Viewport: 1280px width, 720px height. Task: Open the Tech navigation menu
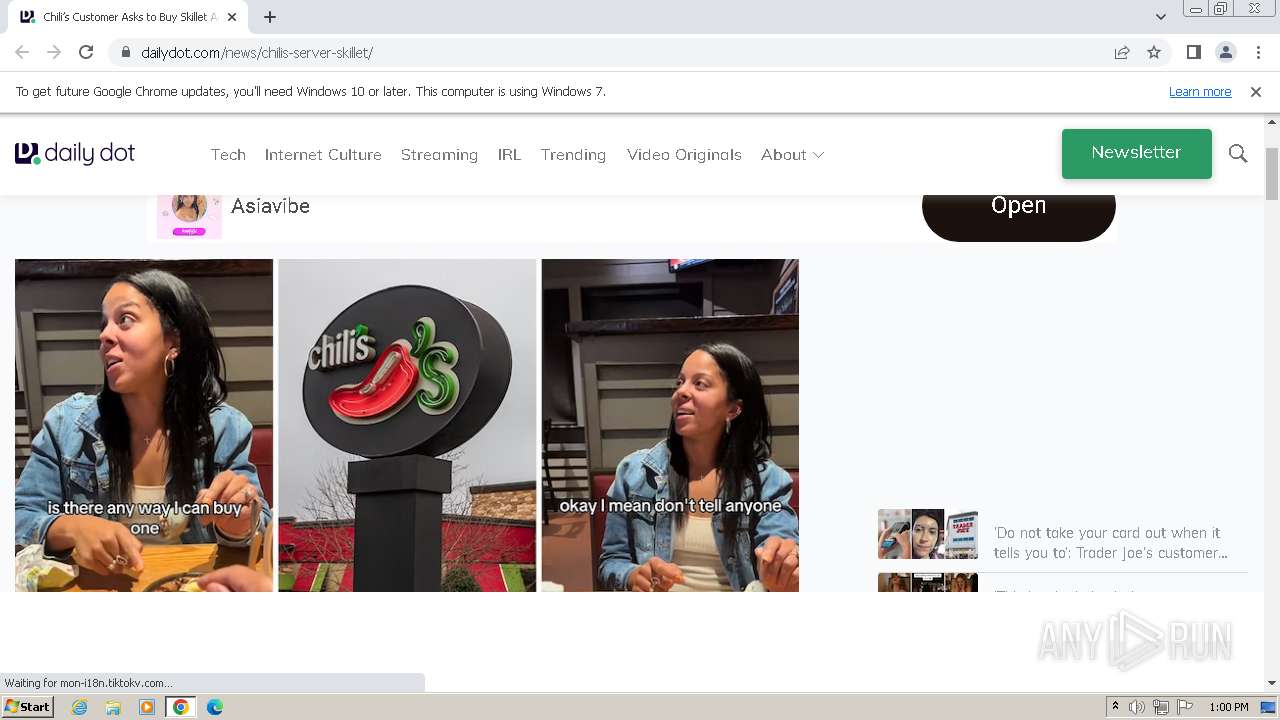click(228, 154)
